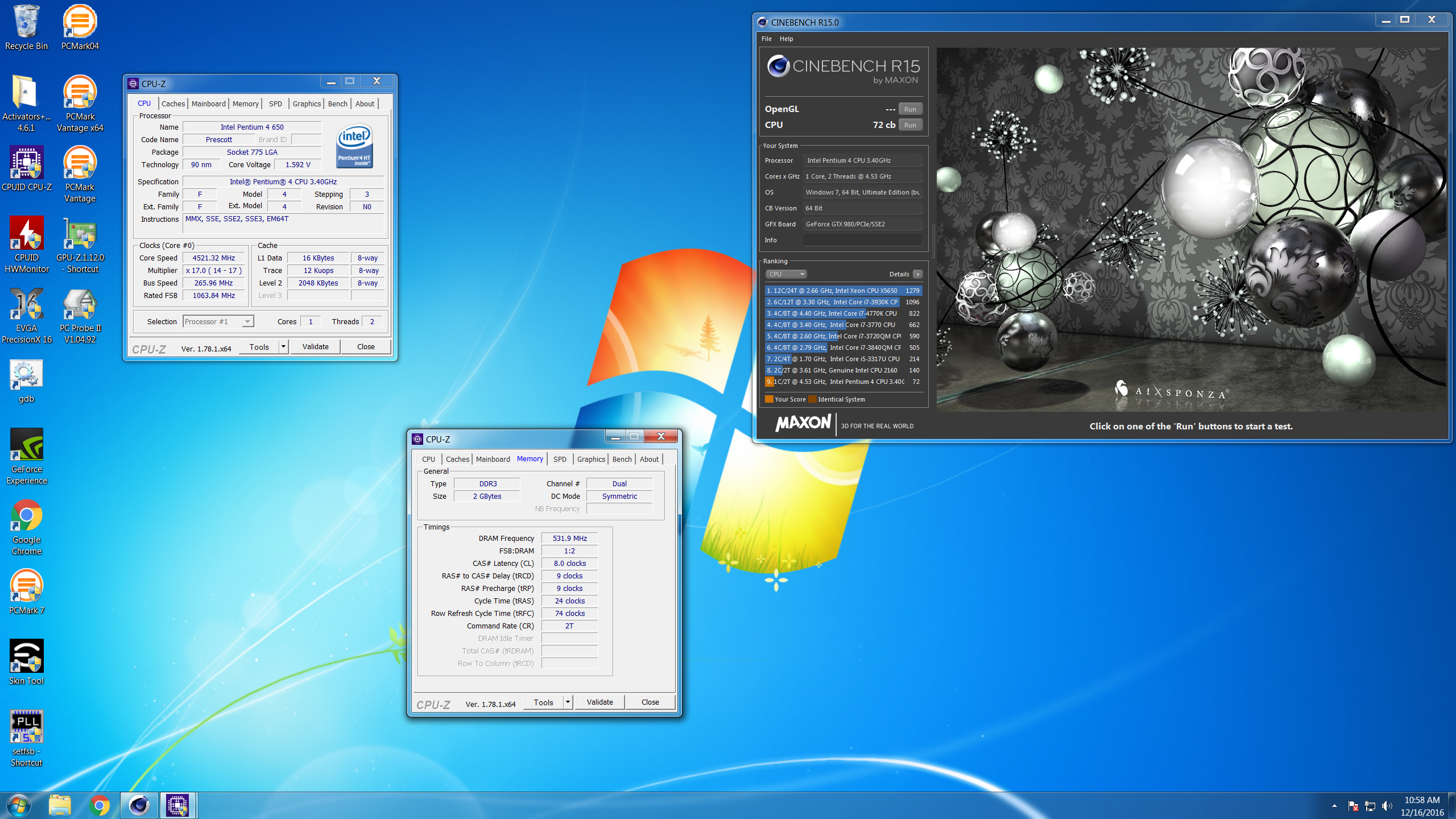1456x819 pixels.
Task: Select ranking row Intel Xeon CPU X5650
Action: click(x=843, y=291)
